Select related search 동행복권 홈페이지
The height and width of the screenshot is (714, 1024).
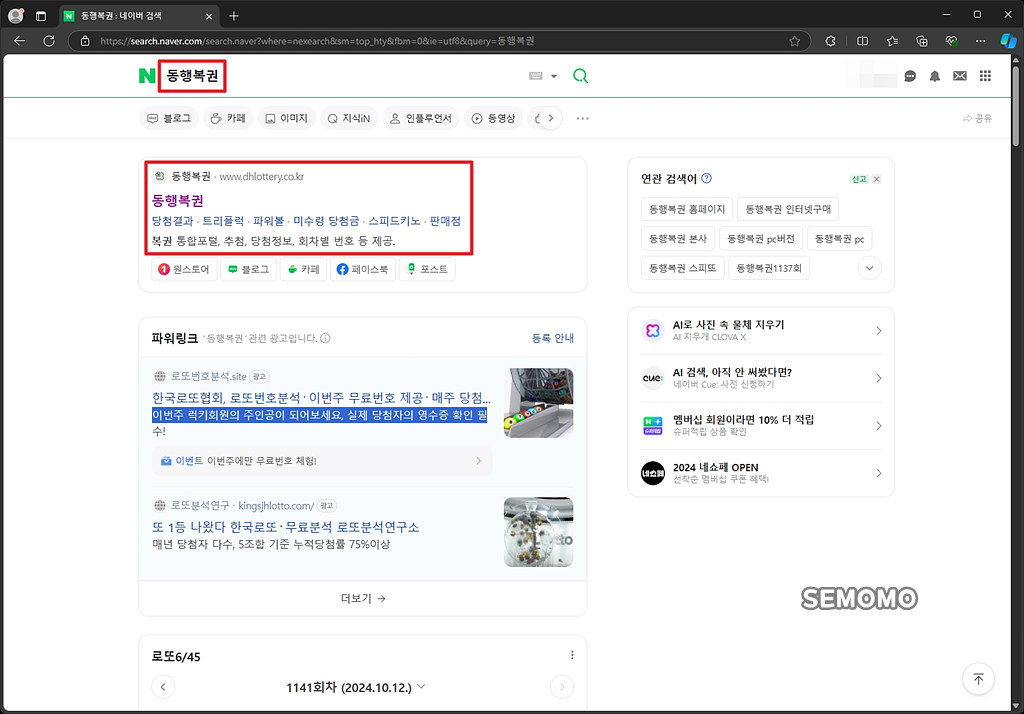pyautogui.click(x=687, y=209)
